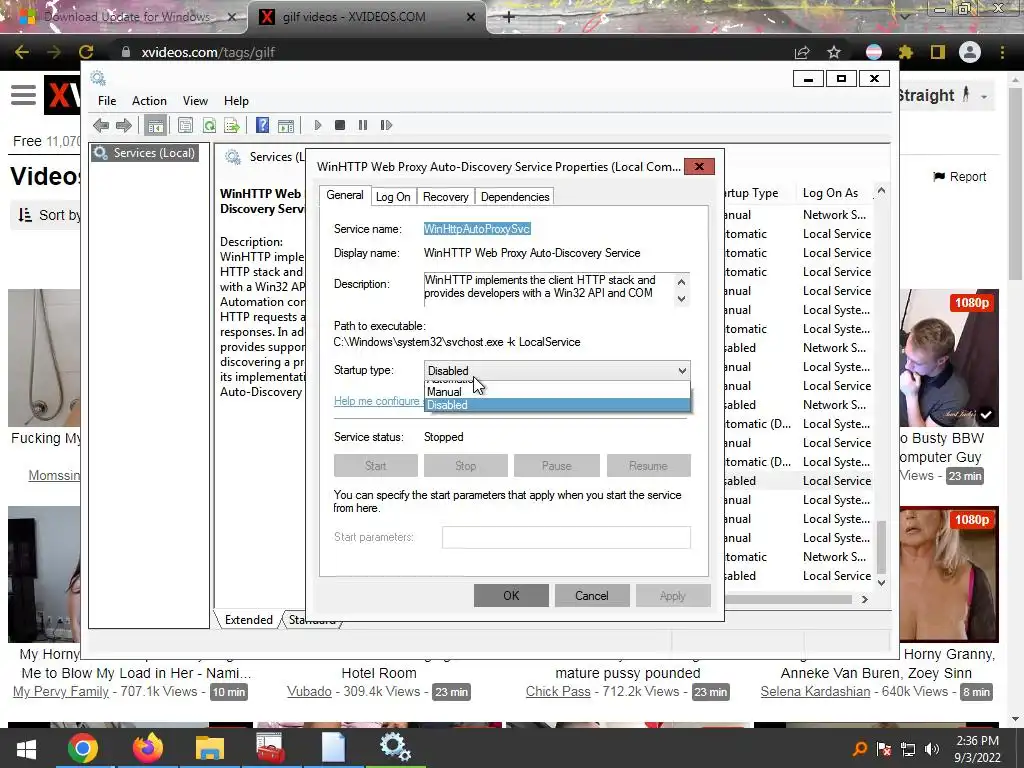Open Properties icon in Services toolbar

coord(185,125)
